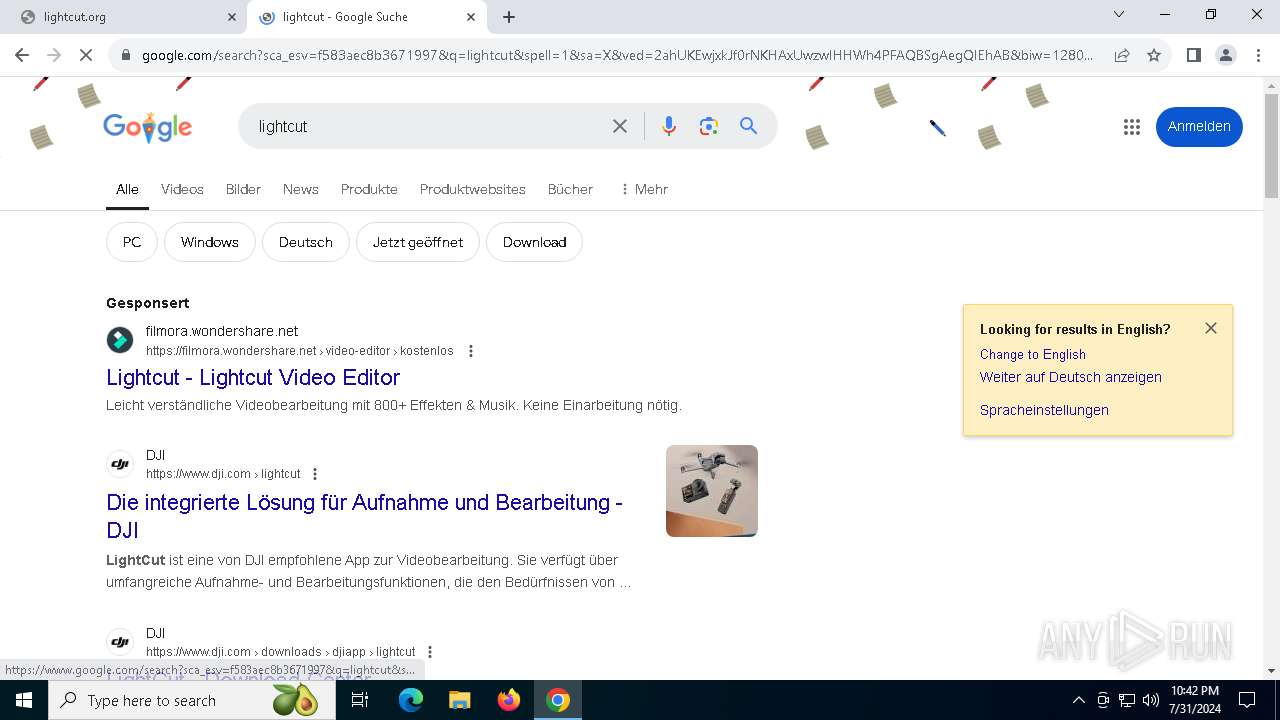Viewport: 1280px width, 720px height.
Task: Click the DJI favicon of first DJI result
Action: pos(120,464)
